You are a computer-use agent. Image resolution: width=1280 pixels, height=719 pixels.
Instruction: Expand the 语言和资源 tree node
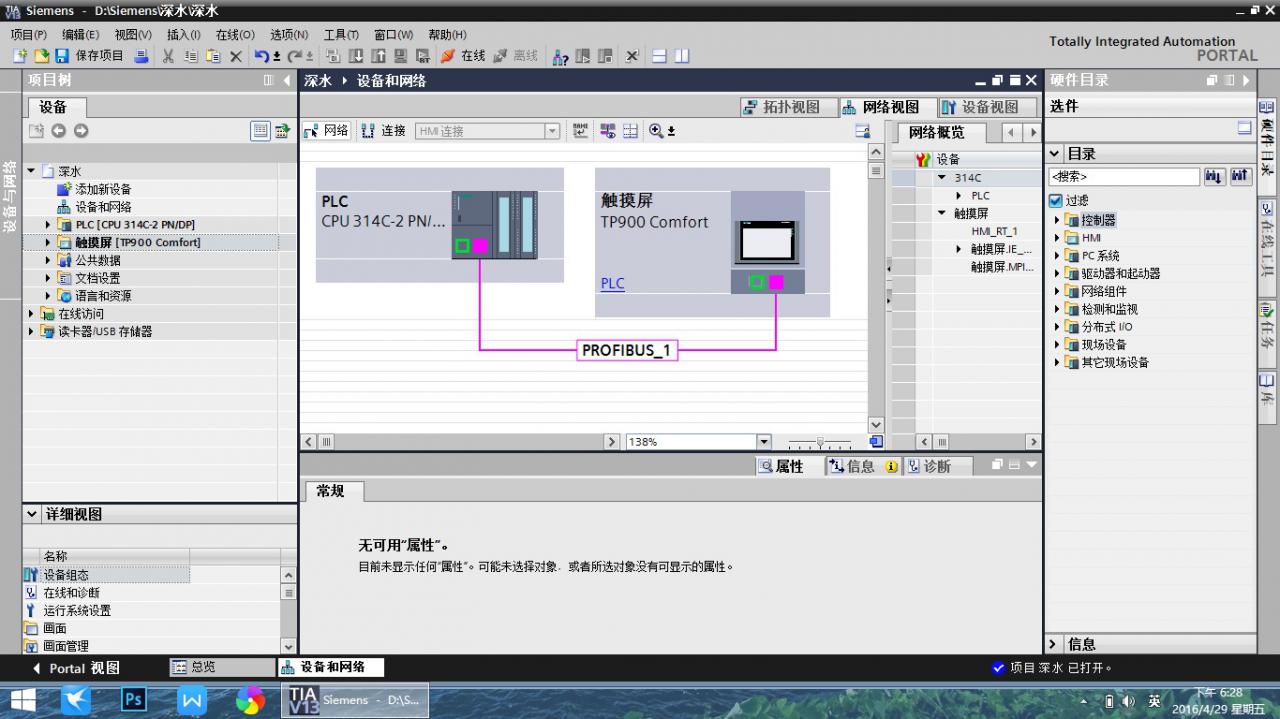(47, 296)
